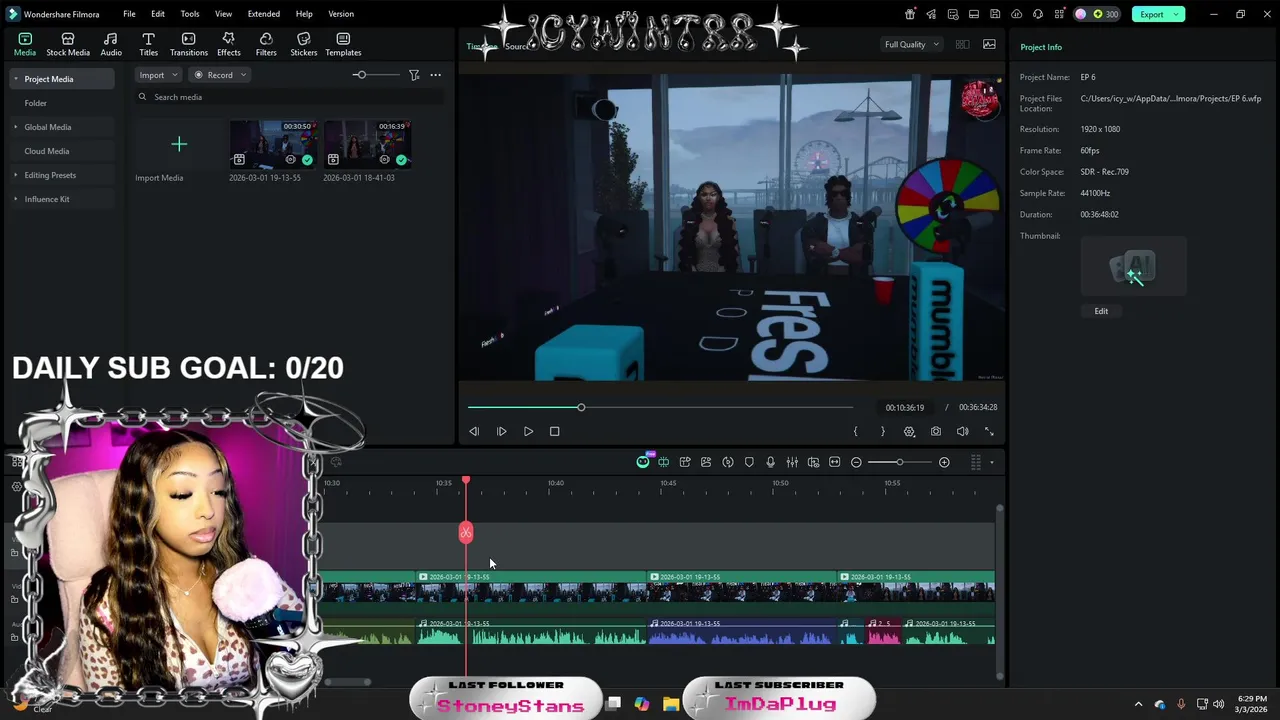
Task: Click the mark in brace icon
Action: point(855,431)
